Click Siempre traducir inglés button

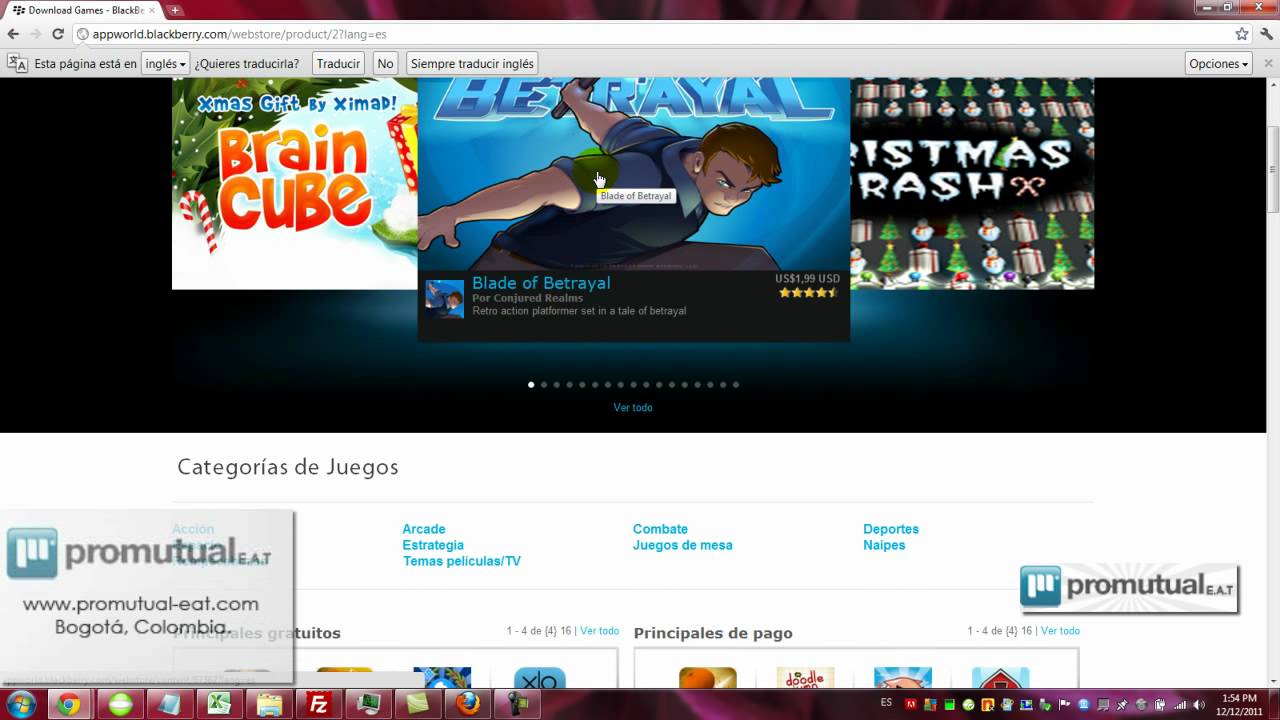coord(472,63)
